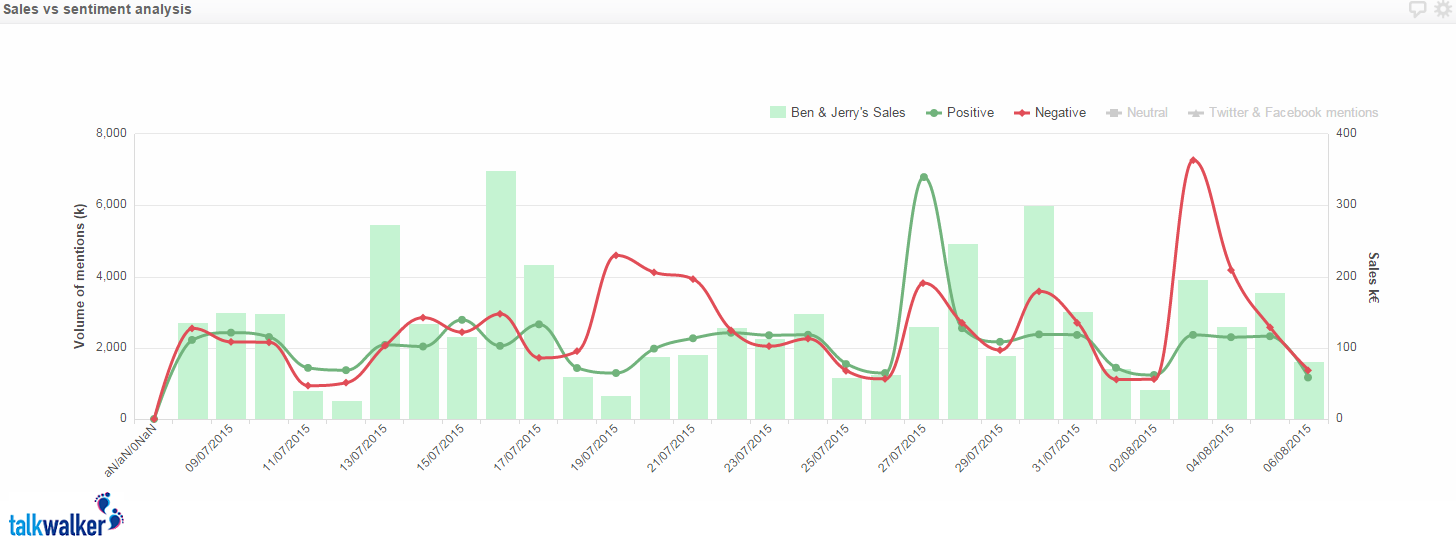
Task: Click the Negative point above 19/07/2015
Action: [616, 255]
